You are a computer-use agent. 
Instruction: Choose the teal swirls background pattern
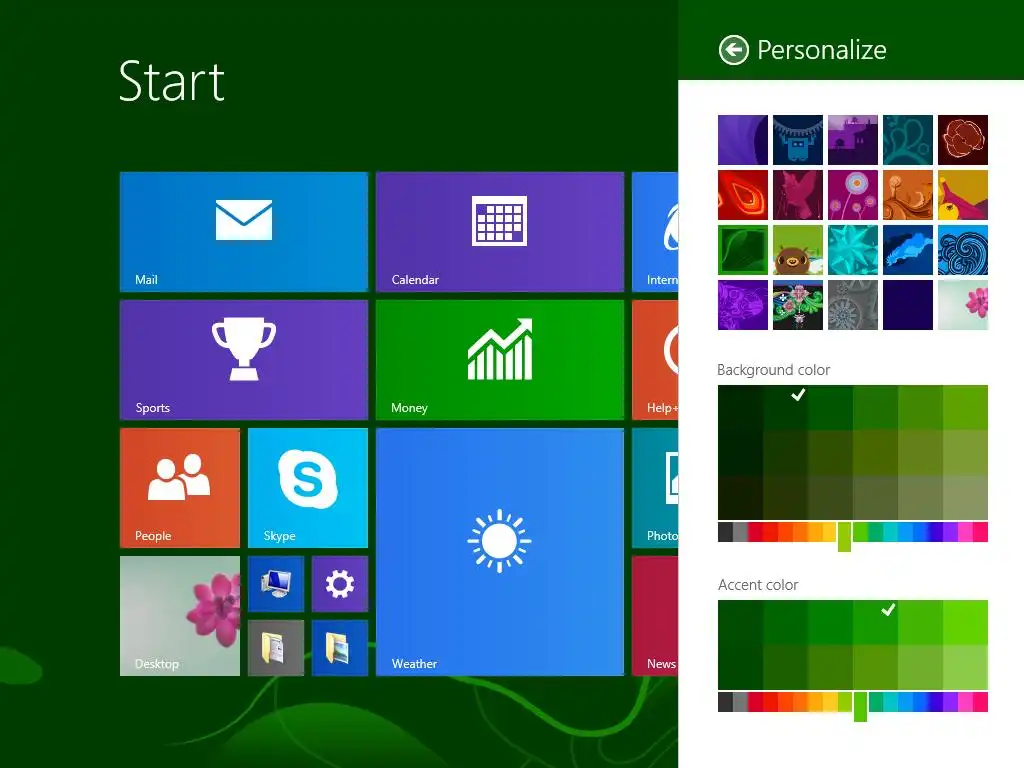(908, 140)
